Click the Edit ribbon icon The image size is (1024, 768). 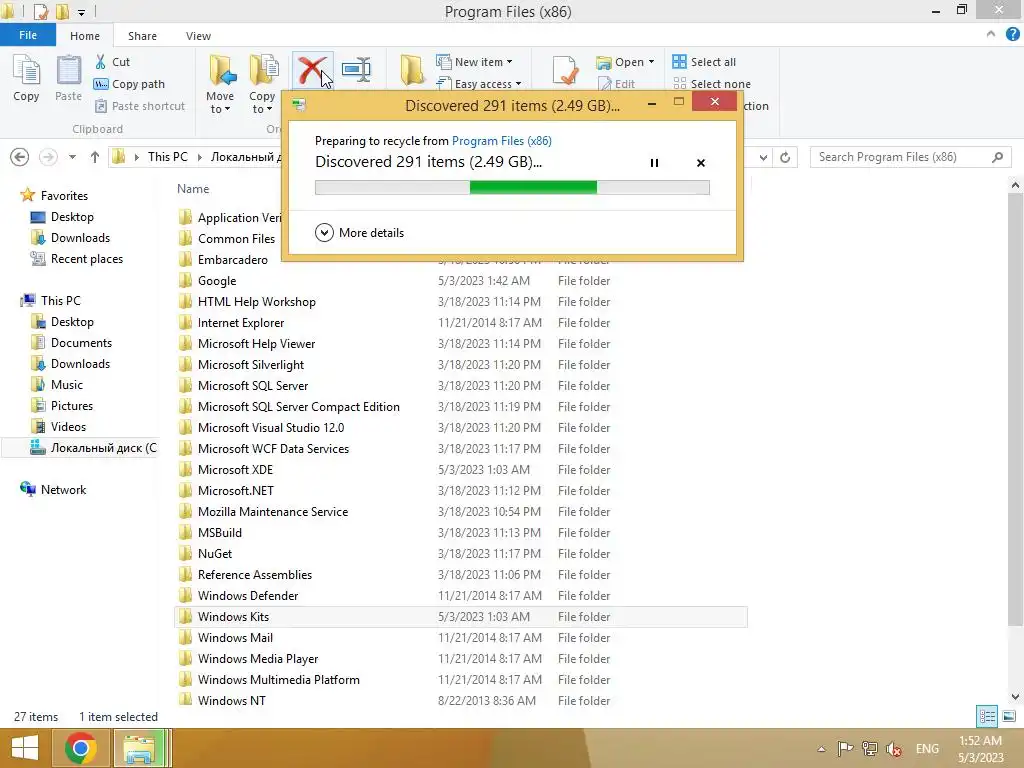pos(605,84)
